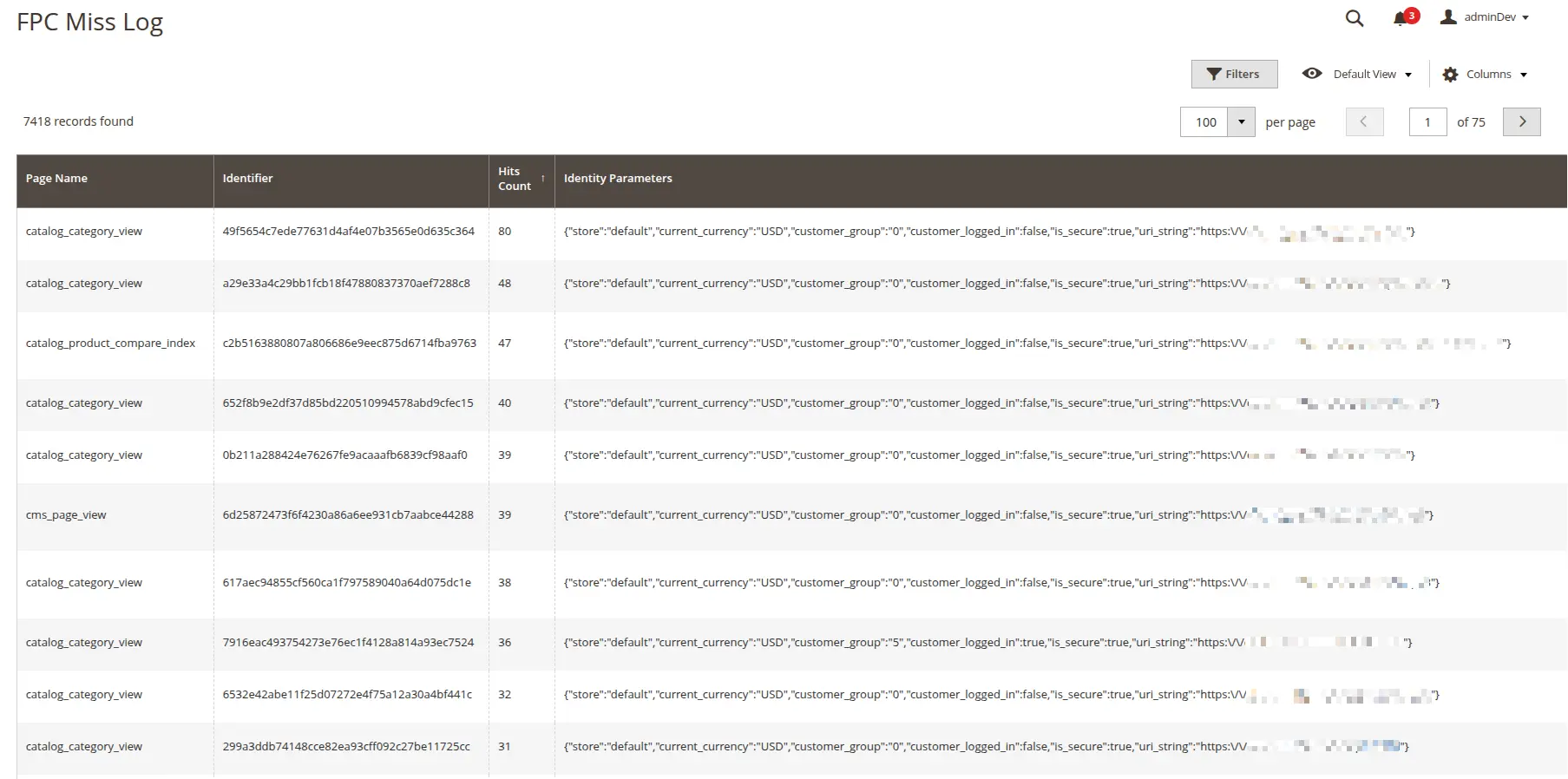Click identifier c2b5163880807a806686e9eec875d6714fba9763

(349, 344)
